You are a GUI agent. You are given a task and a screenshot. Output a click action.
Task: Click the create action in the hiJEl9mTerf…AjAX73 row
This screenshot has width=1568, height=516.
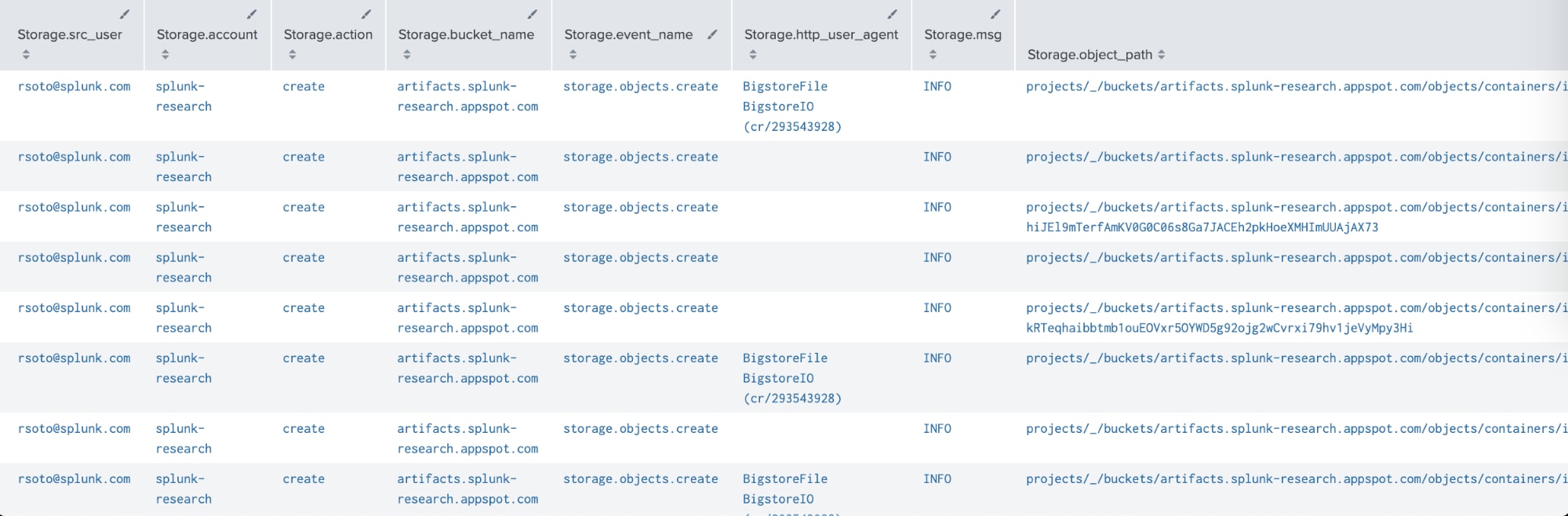[304, 207]
